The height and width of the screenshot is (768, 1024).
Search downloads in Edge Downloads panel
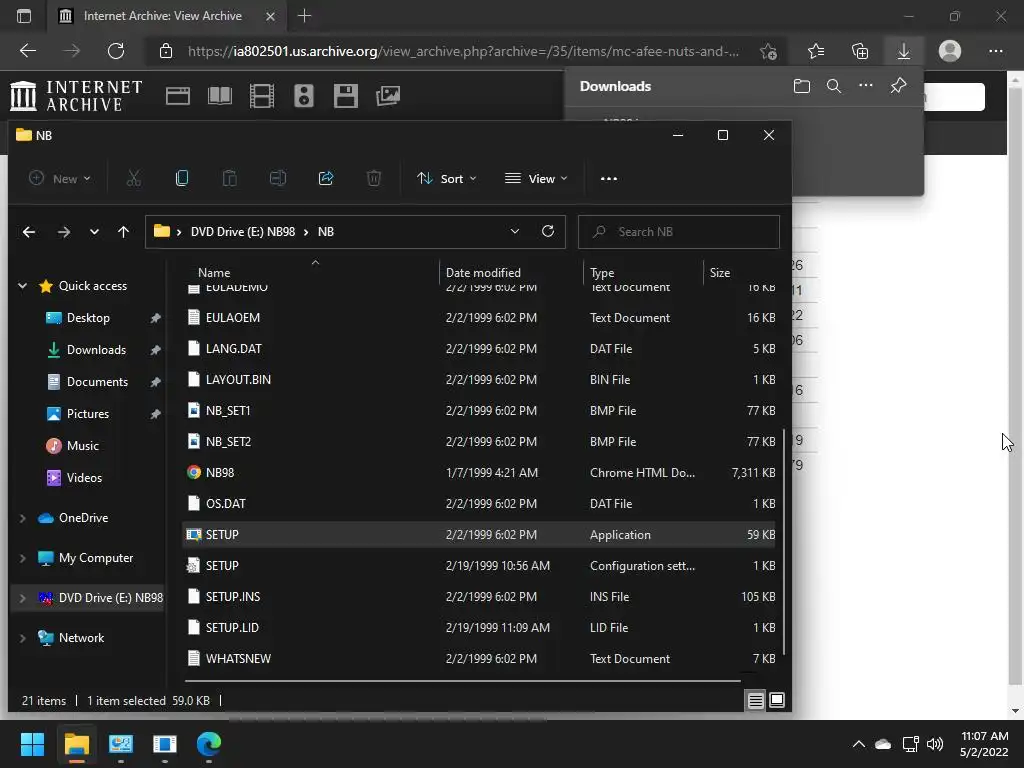834,86
